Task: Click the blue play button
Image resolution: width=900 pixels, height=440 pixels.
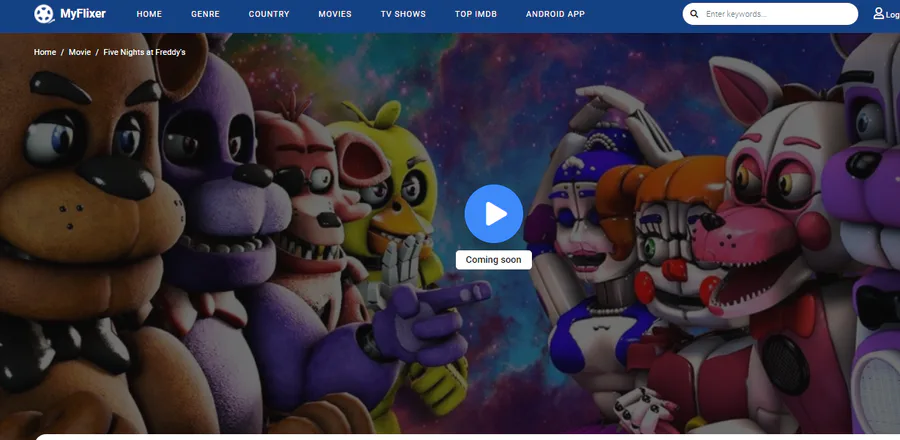Action: coord(494,213)
